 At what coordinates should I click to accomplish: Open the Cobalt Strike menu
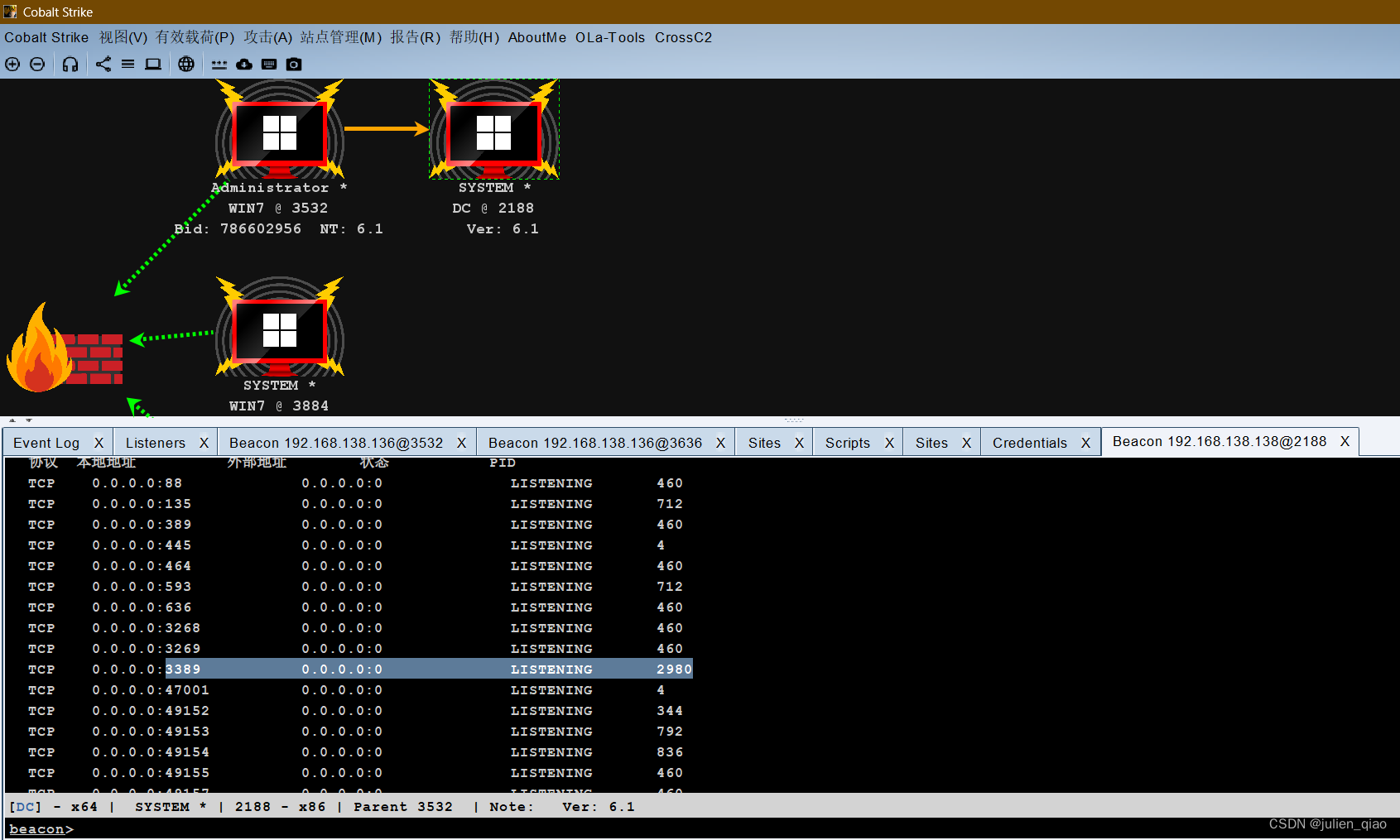[46, 37]
